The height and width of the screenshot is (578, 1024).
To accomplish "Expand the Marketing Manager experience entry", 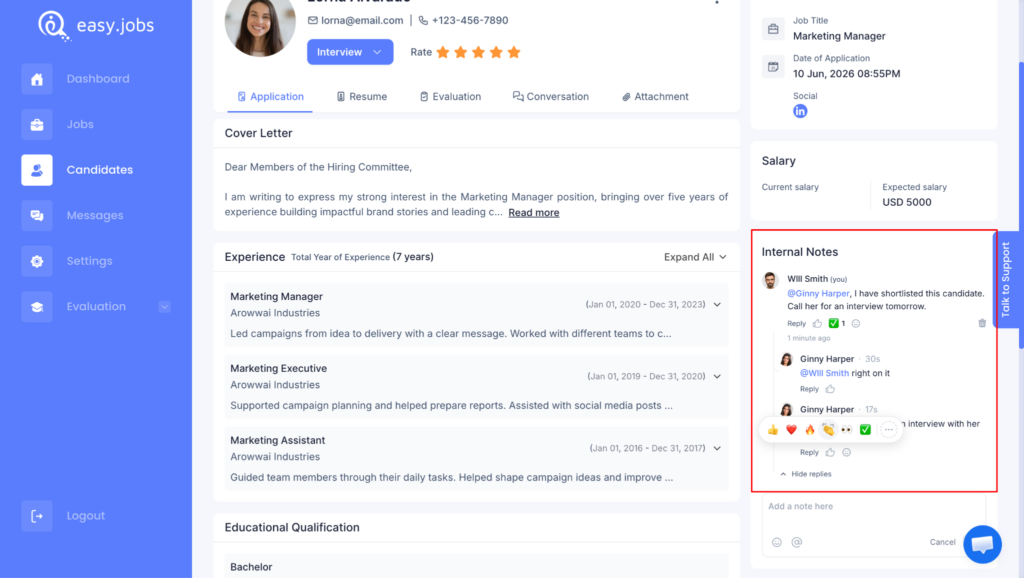I will 717,304.
